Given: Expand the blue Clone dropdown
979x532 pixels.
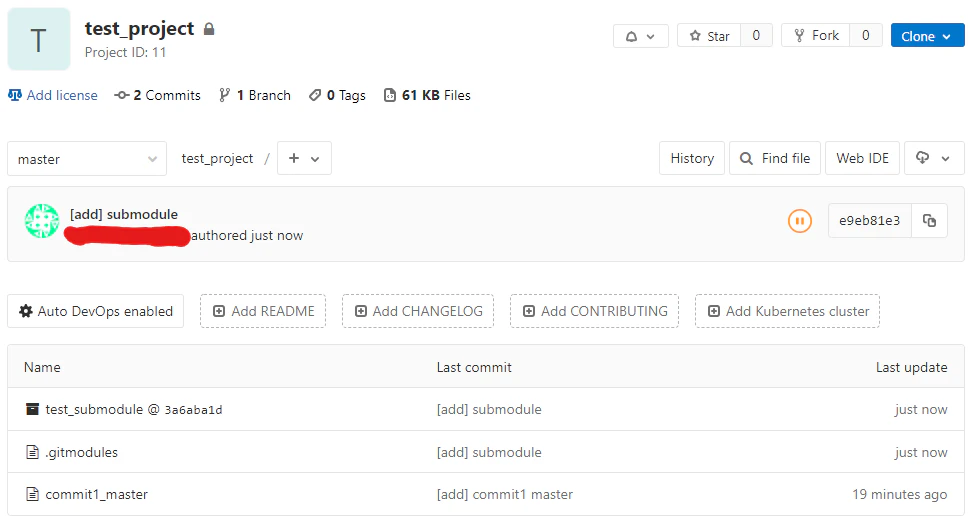Looking at the screenshot, I should (927, 36).
